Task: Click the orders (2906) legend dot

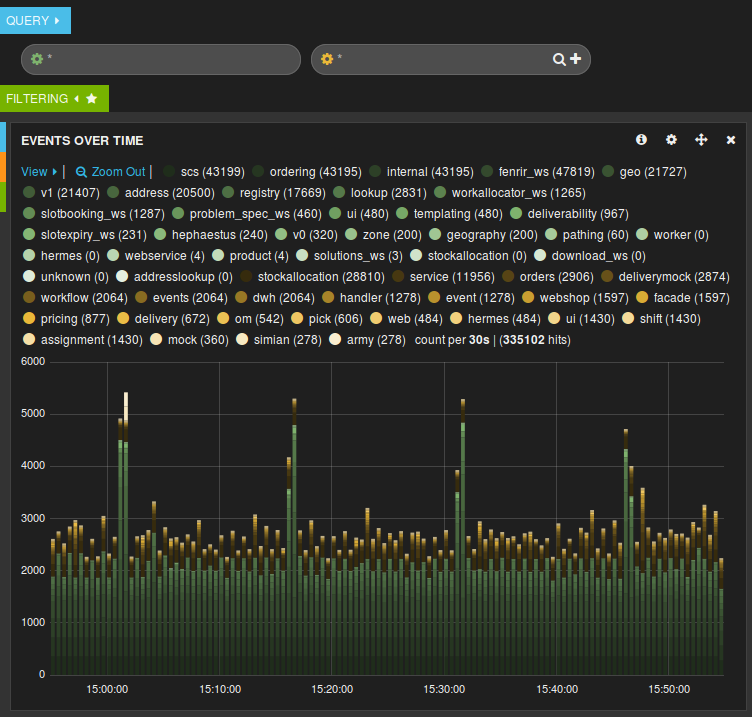Action: coord(508,276)
